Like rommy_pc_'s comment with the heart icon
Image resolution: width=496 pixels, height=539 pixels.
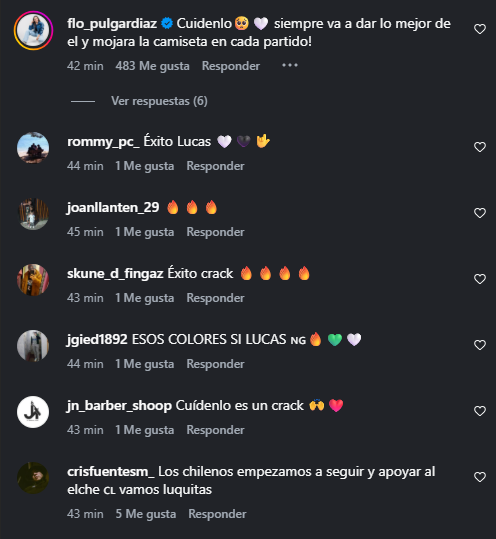pos(480,147)
